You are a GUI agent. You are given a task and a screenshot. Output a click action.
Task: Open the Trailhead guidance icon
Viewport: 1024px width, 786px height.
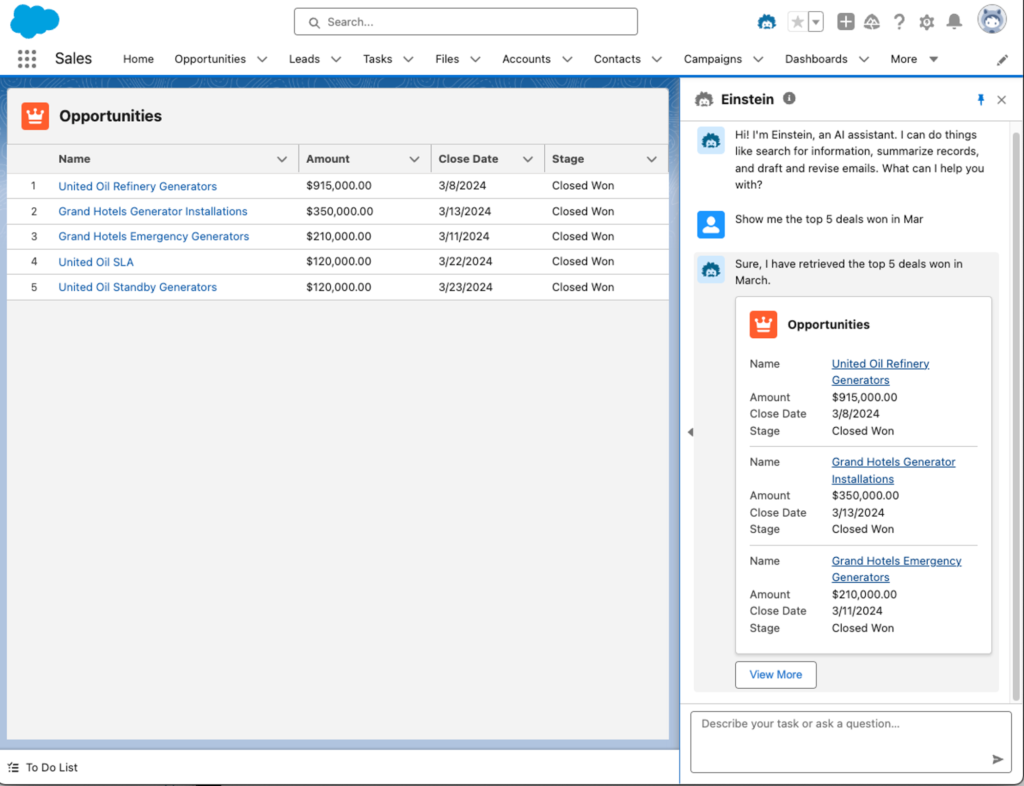point(872,22)
